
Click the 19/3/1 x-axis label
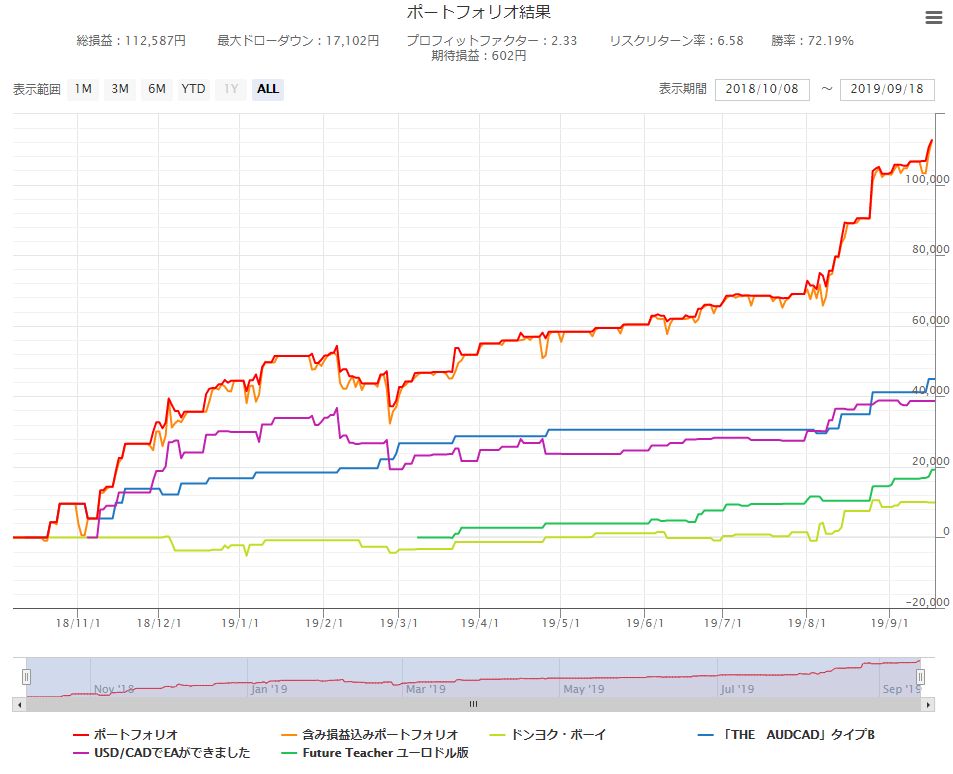coord(399,623)
